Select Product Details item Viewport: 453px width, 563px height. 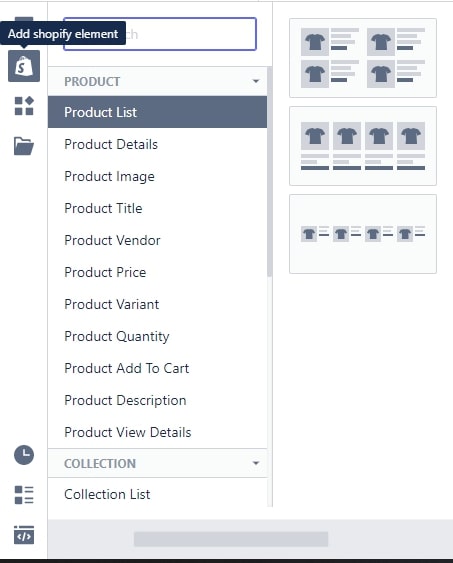tap(157, 144)
